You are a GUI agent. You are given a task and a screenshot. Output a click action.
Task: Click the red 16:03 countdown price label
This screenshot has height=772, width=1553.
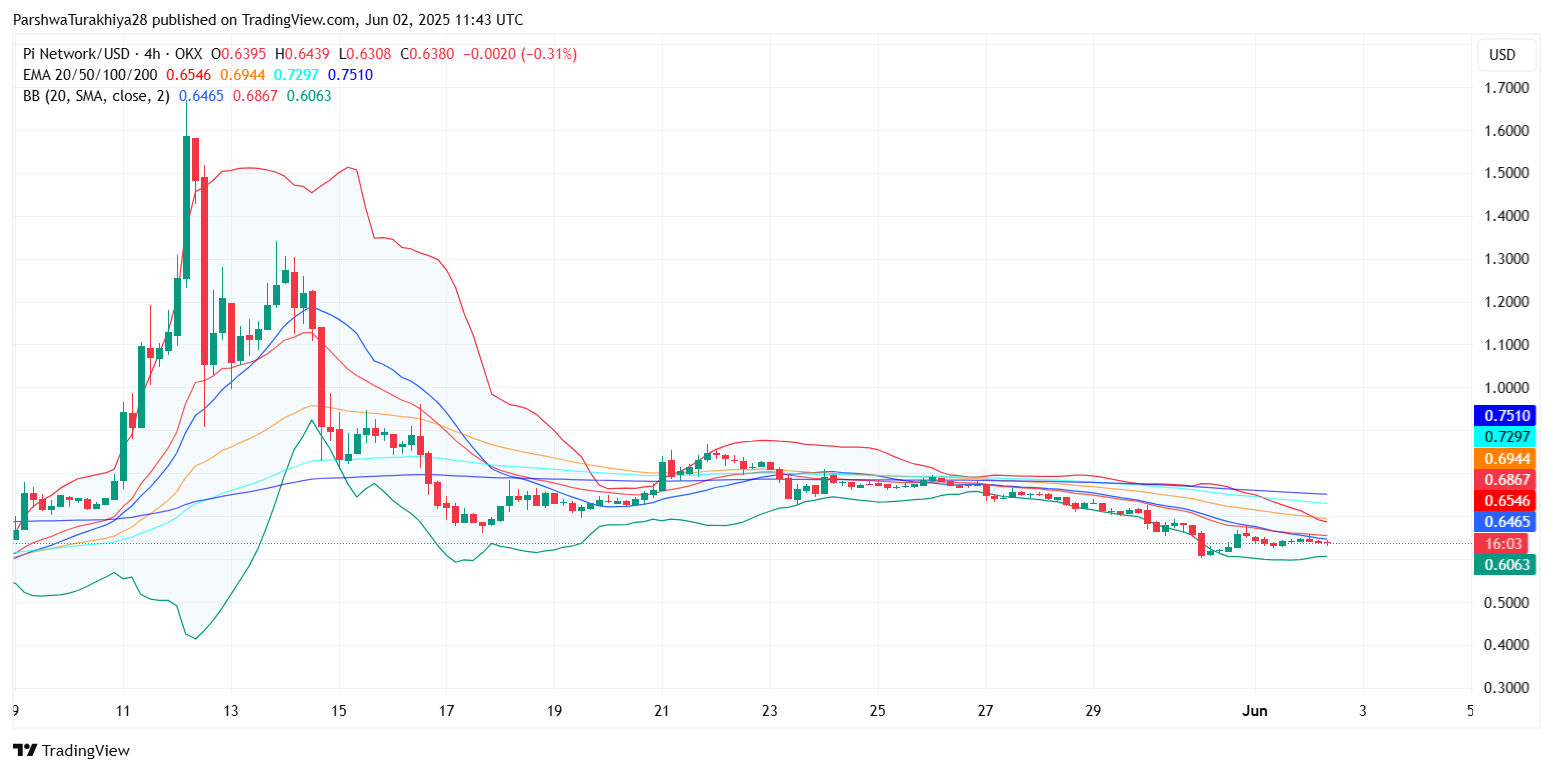[1502, 543]
